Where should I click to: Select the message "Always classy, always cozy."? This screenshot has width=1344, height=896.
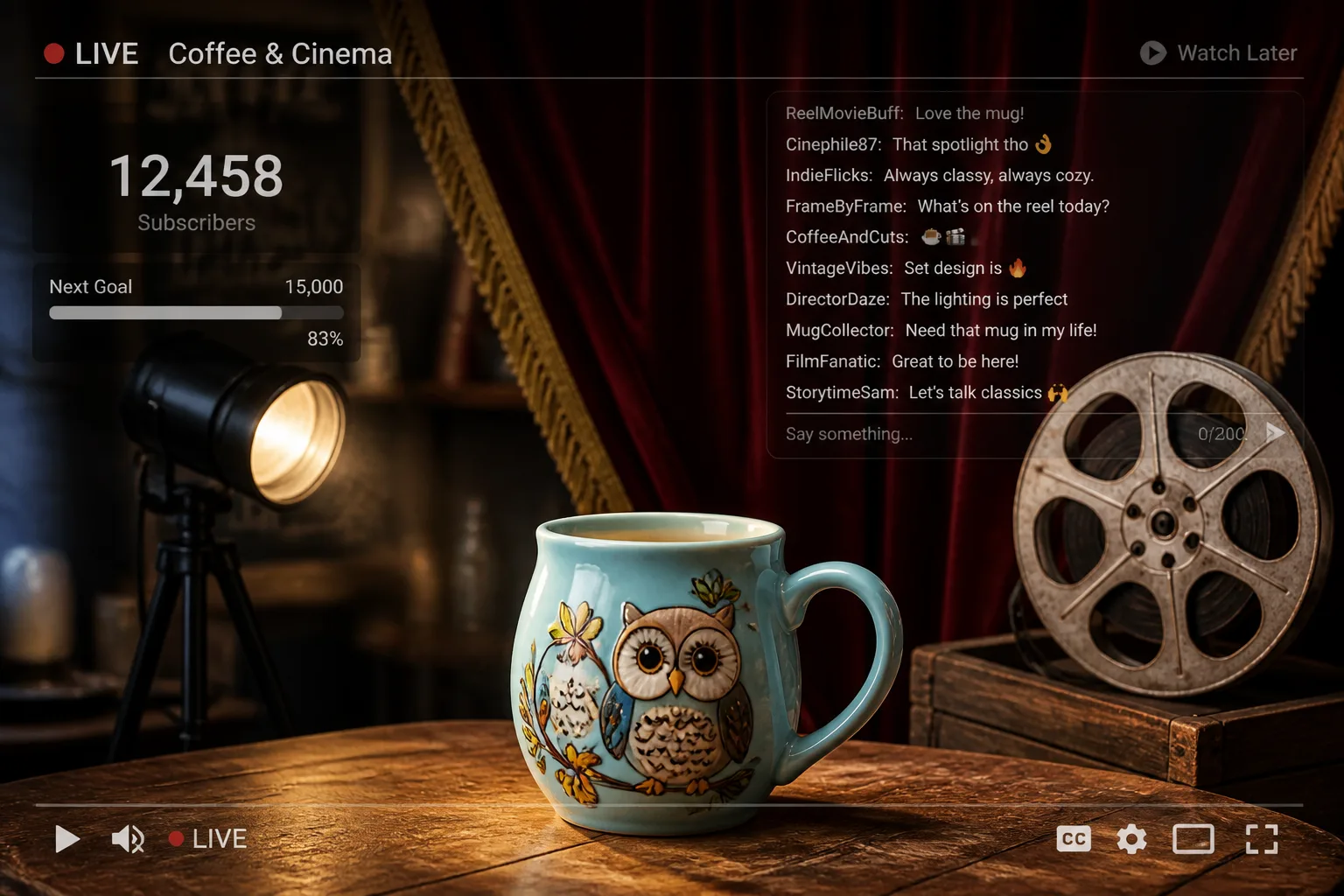click(x=989, y=176)
